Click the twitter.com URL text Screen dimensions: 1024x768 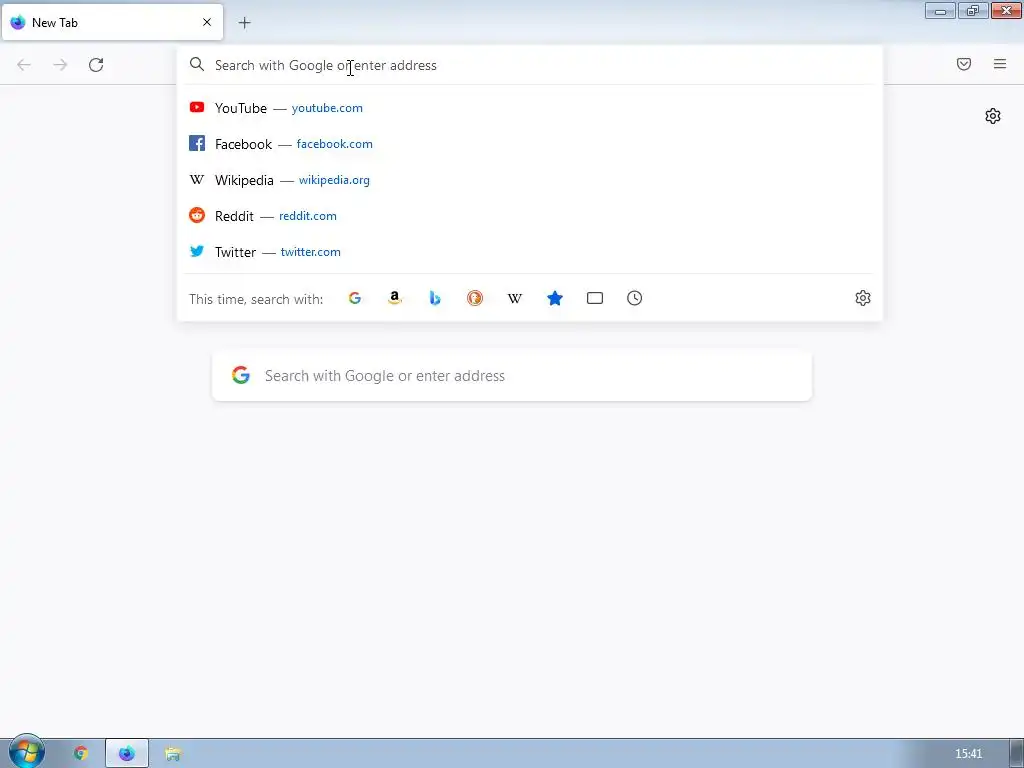(x=311, y=251)
